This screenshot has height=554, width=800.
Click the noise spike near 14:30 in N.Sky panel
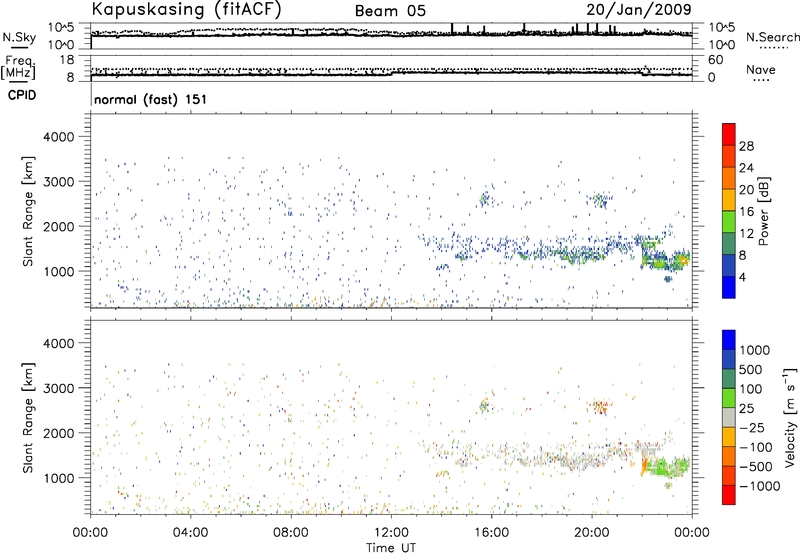point(452,29)
